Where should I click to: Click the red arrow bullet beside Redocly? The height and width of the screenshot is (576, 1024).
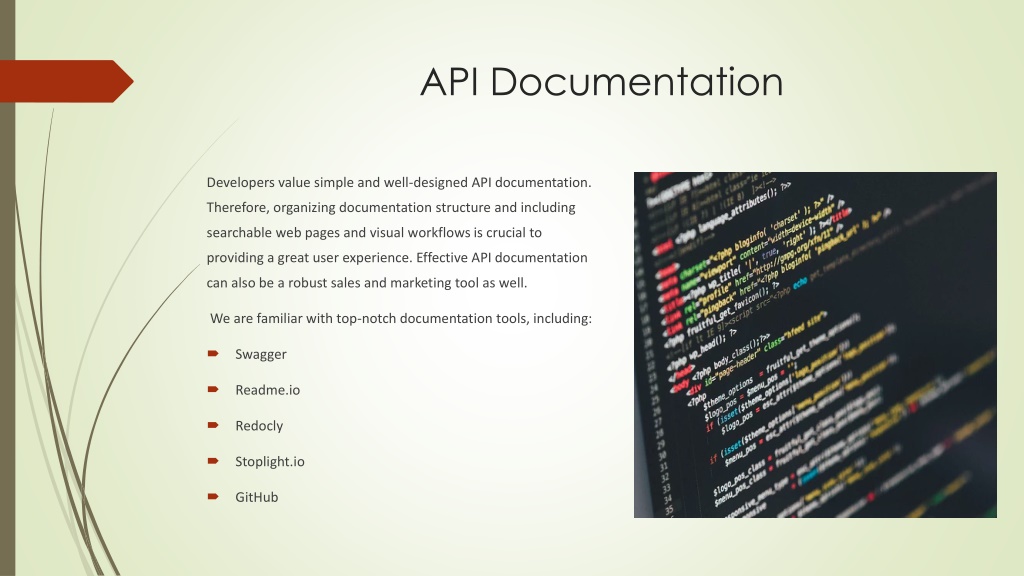213,425
